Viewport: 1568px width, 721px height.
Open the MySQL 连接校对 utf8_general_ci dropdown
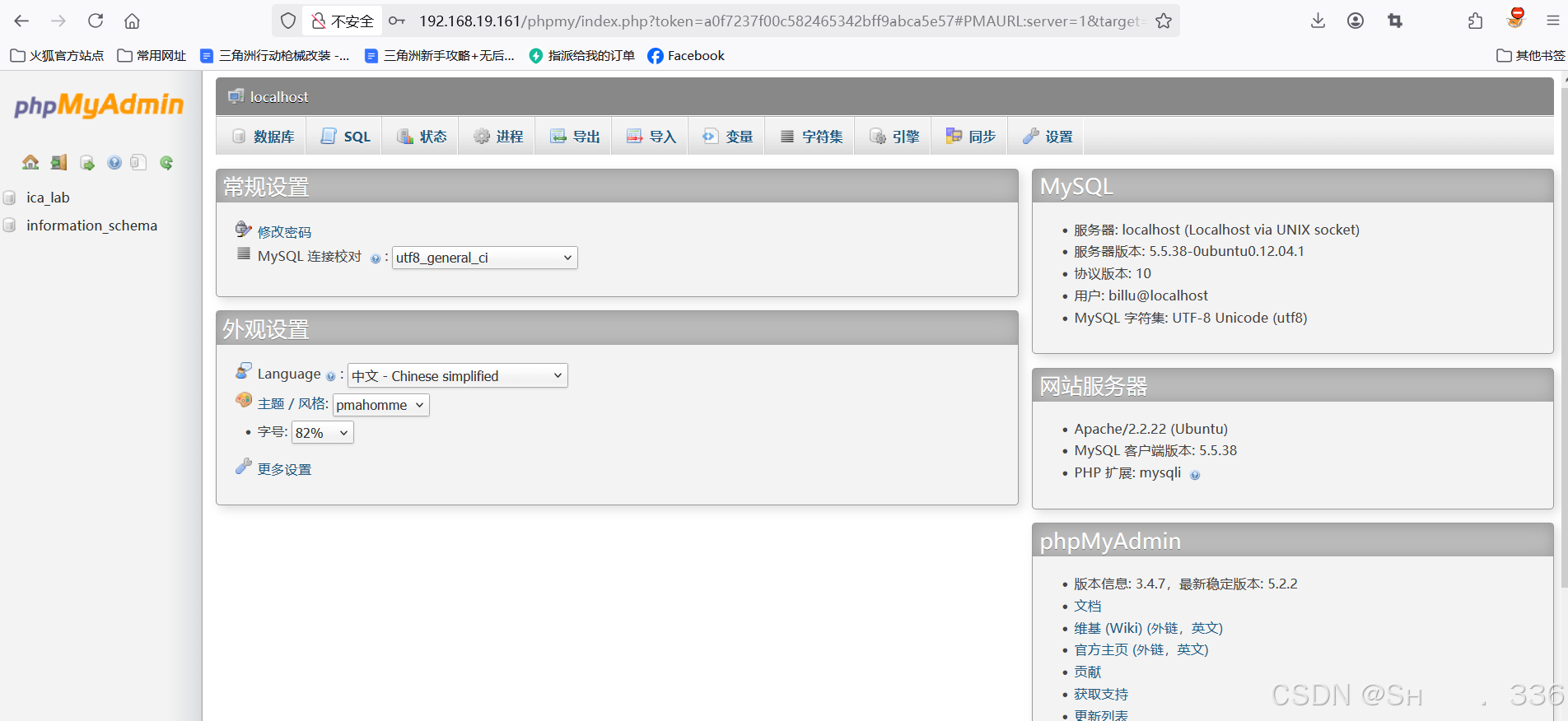(x=485, y=258)
